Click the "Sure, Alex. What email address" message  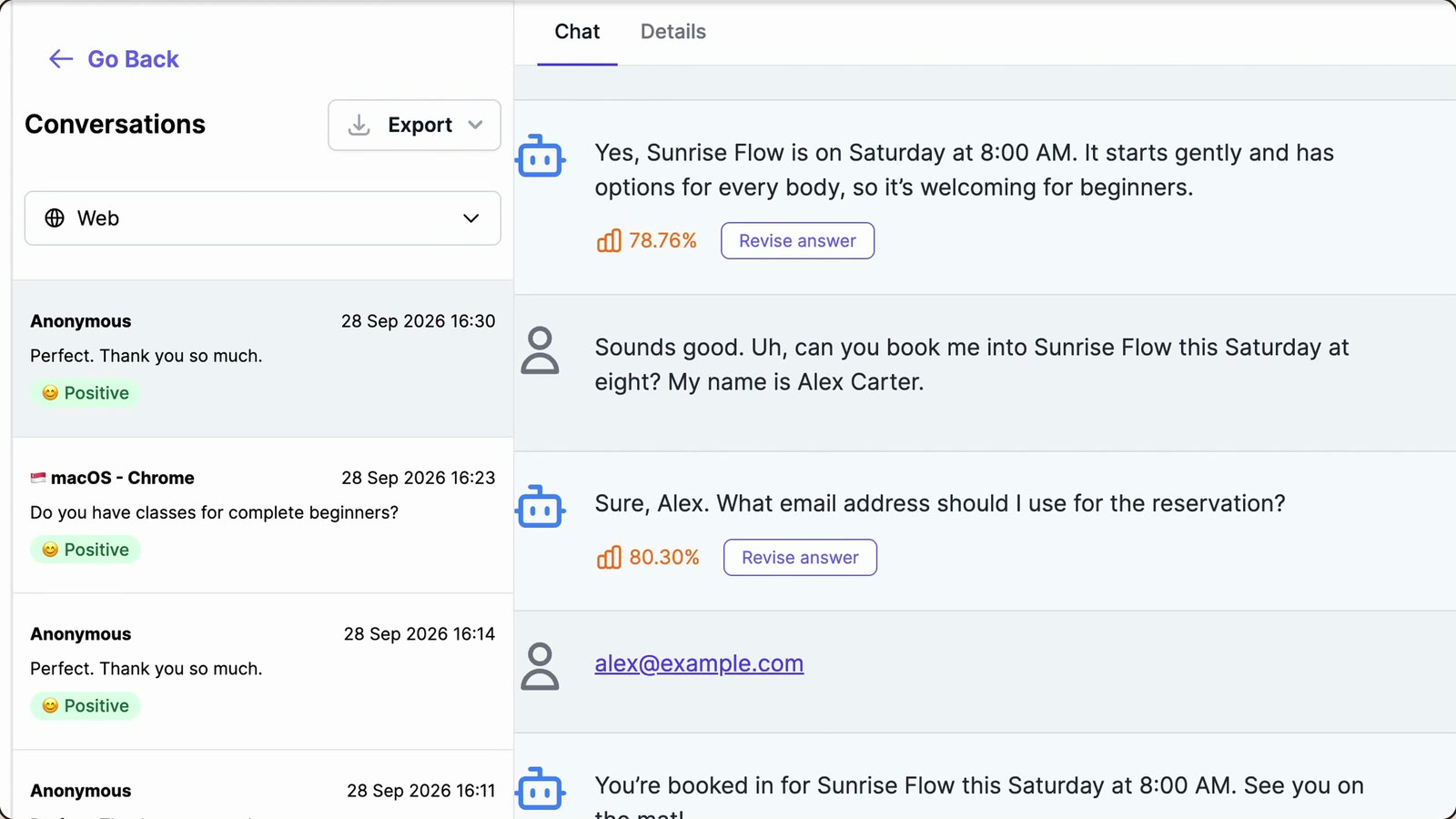[x=940, y=503]
